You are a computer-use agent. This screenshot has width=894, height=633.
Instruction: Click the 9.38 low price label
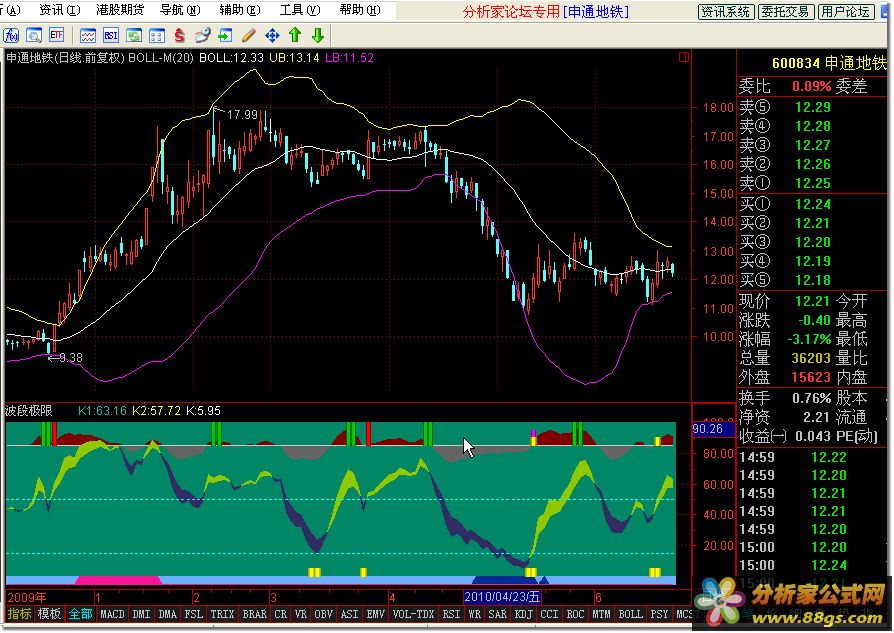pos(71,358)
